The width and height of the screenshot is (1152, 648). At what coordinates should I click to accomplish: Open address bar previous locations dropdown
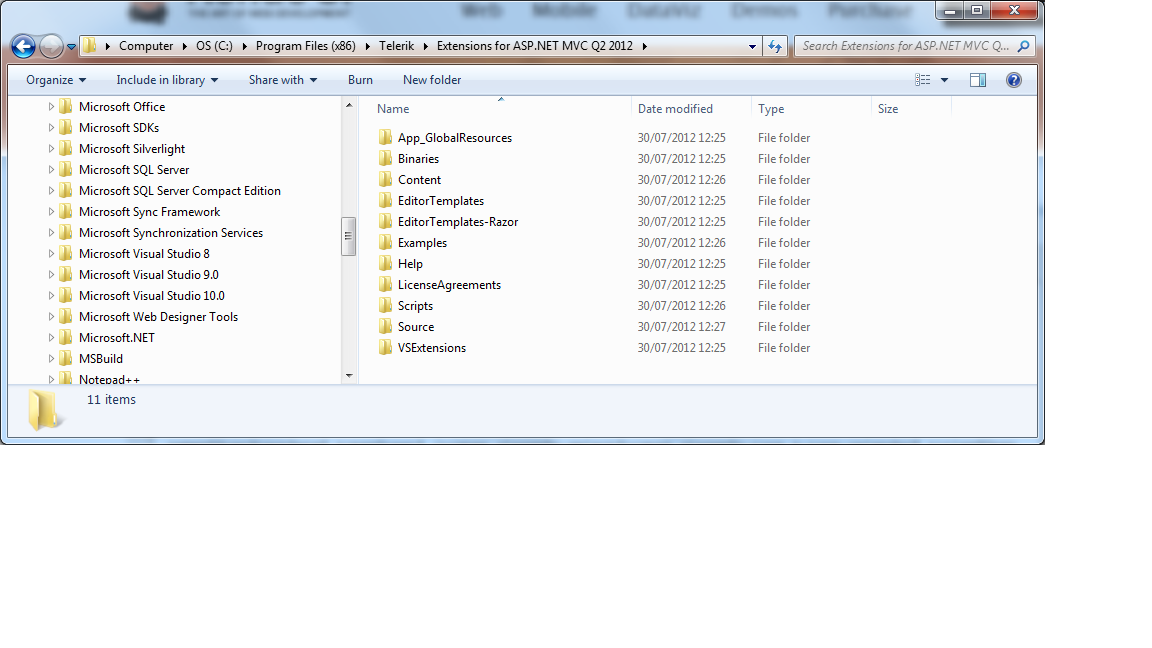point(752,46)
